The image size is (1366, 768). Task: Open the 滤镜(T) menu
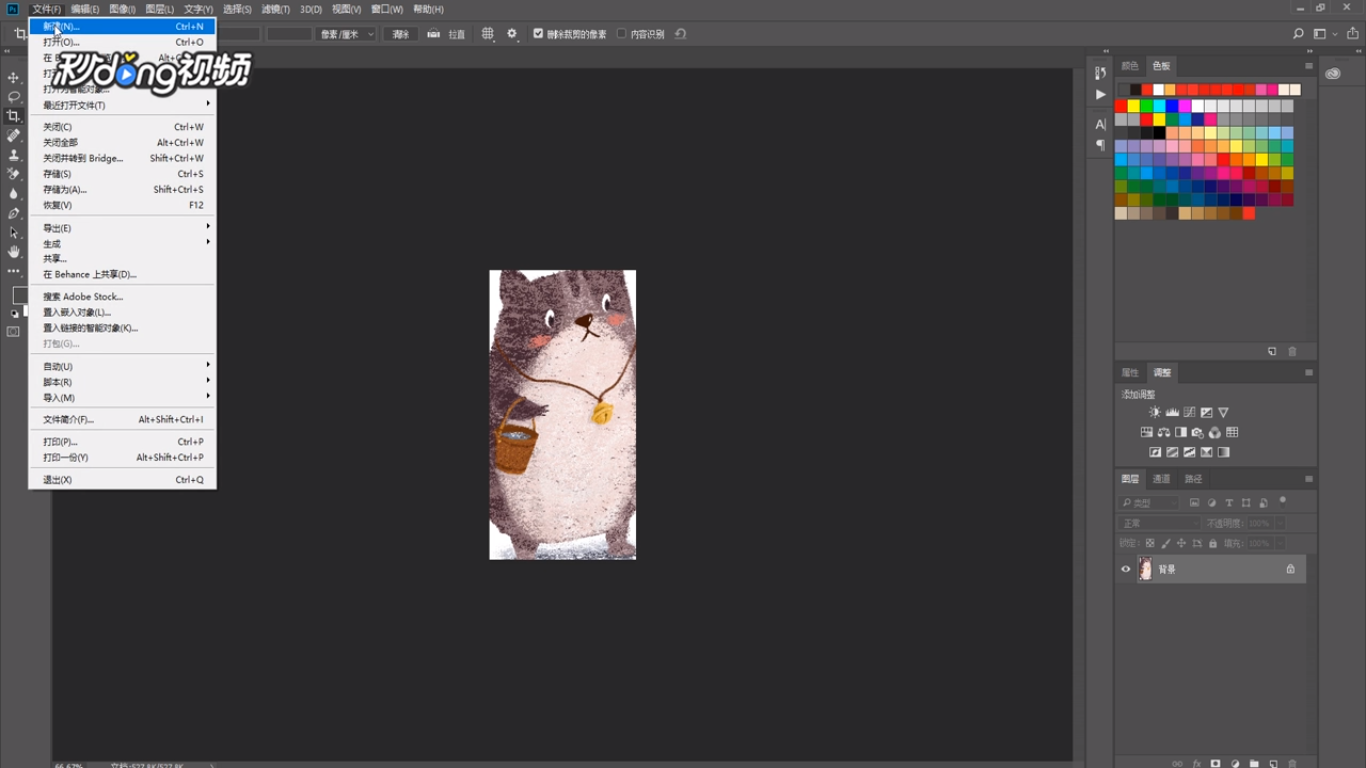275,9
